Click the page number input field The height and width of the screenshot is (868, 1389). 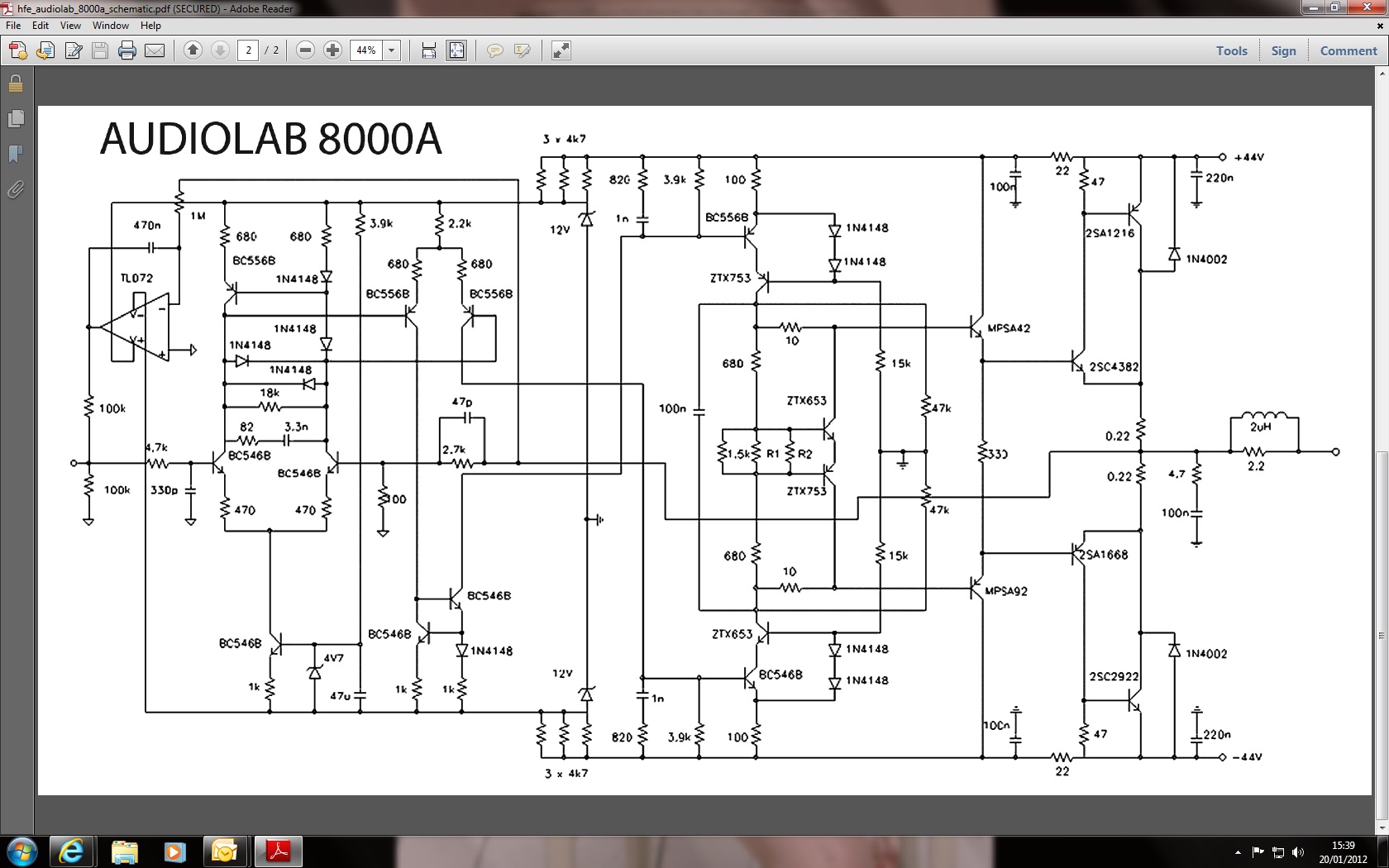tap(248, 50)
